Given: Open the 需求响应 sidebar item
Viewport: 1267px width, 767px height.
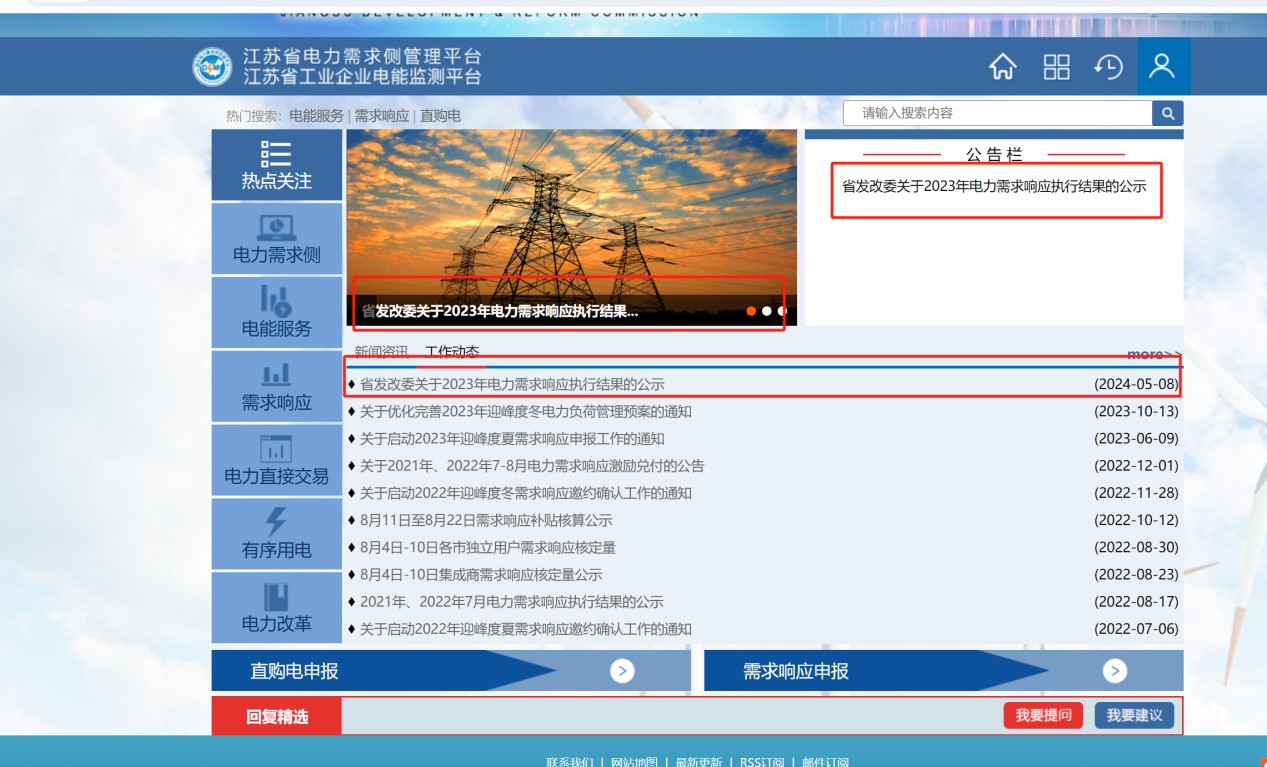Looking at the screenshot, I should 276,387.
